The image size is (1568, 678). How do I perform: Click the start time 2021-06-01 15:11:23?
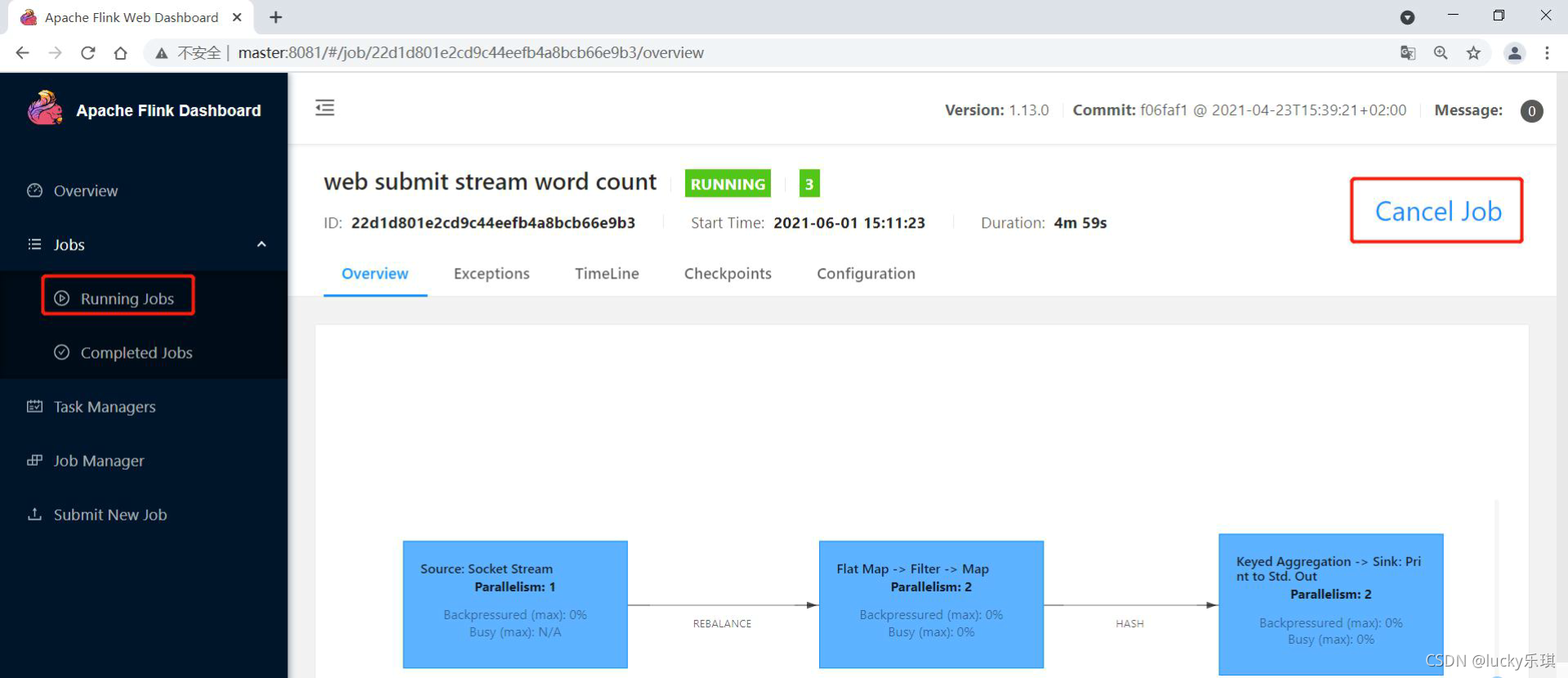click(849, 223)
